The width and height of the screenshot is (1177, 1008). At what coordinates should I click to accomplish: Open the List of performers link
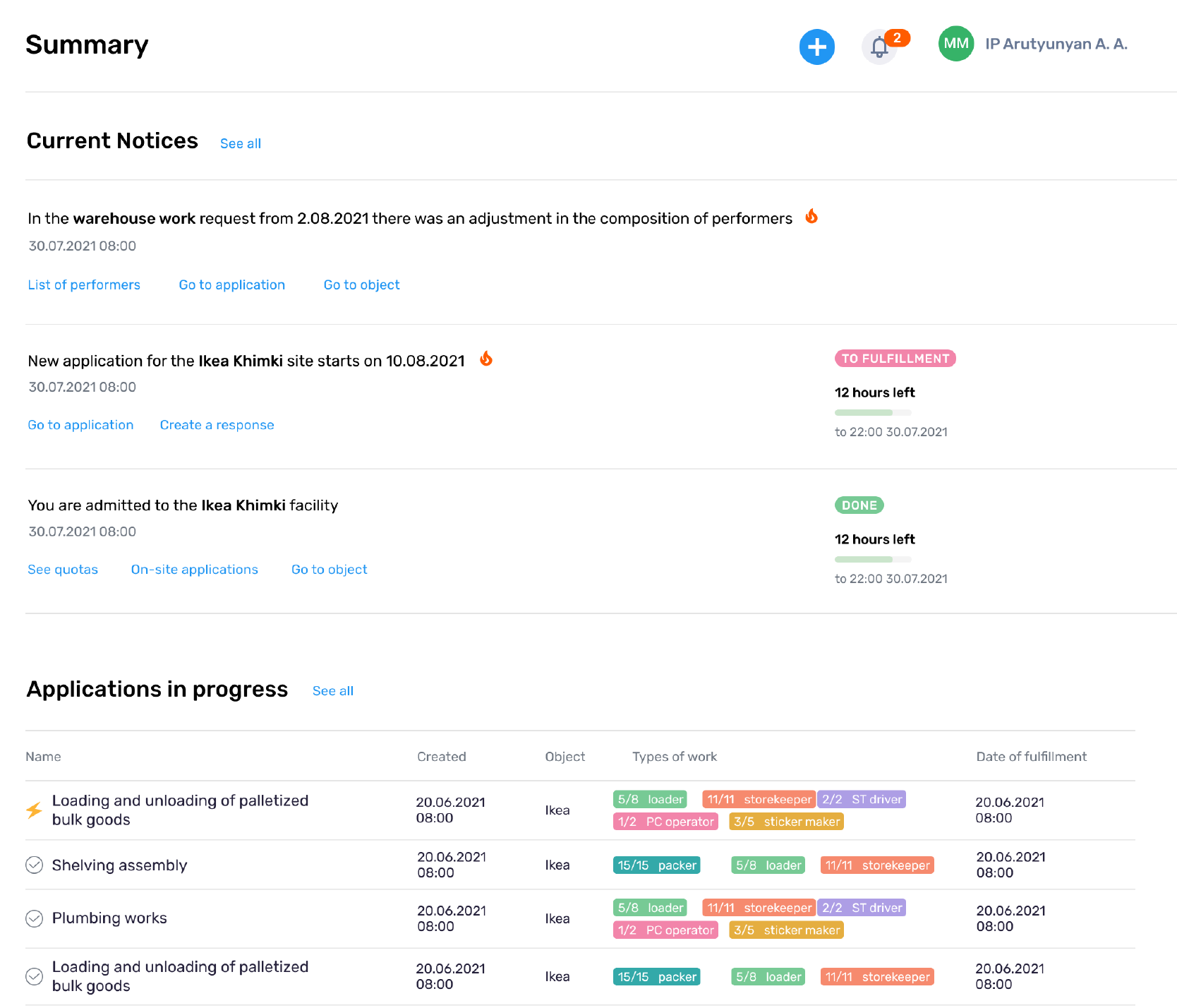(x=84, y=284)
